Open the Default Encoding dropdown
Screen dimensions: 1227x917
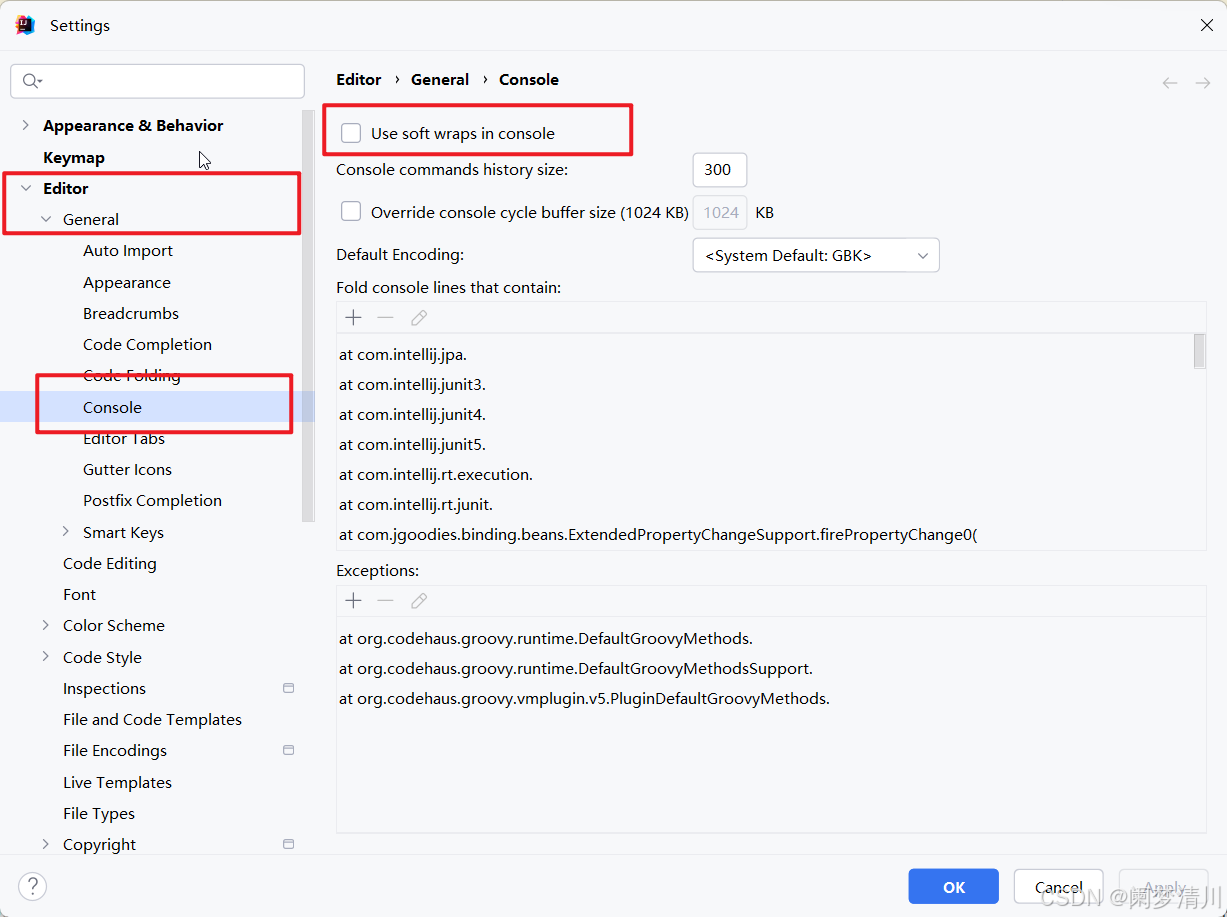tap(816, 255)
